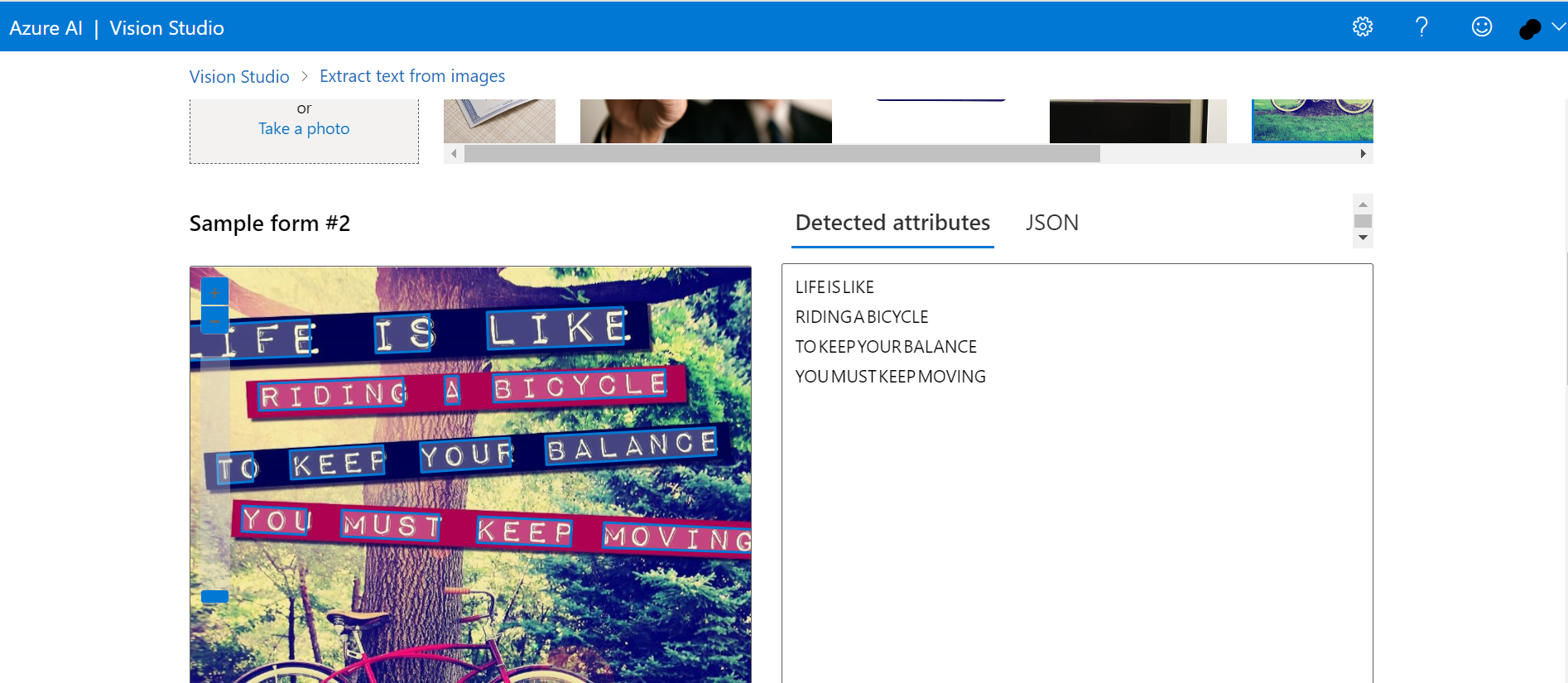
Task: Click the MOVING word box in image
Action: (677, 537)
